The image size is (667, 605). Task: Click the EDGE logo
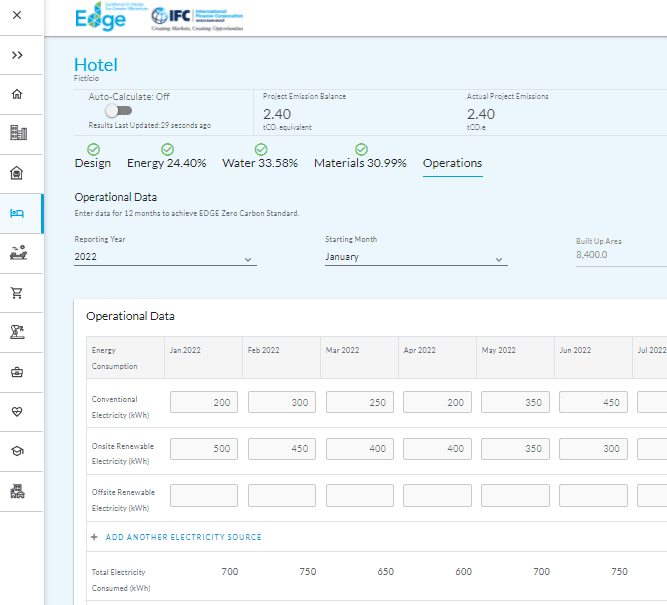(101, 17)
